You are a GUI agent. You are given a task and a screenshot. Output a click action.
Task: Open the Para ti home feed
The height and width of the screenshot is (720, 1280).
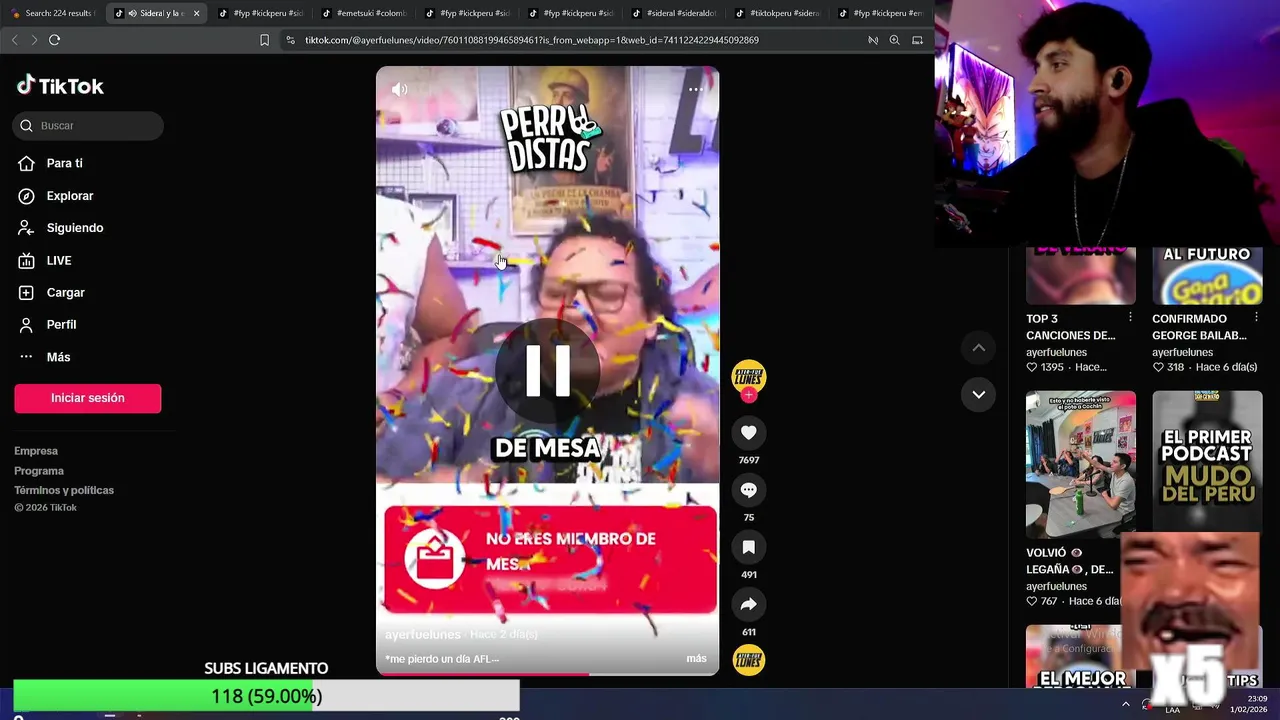64,163
